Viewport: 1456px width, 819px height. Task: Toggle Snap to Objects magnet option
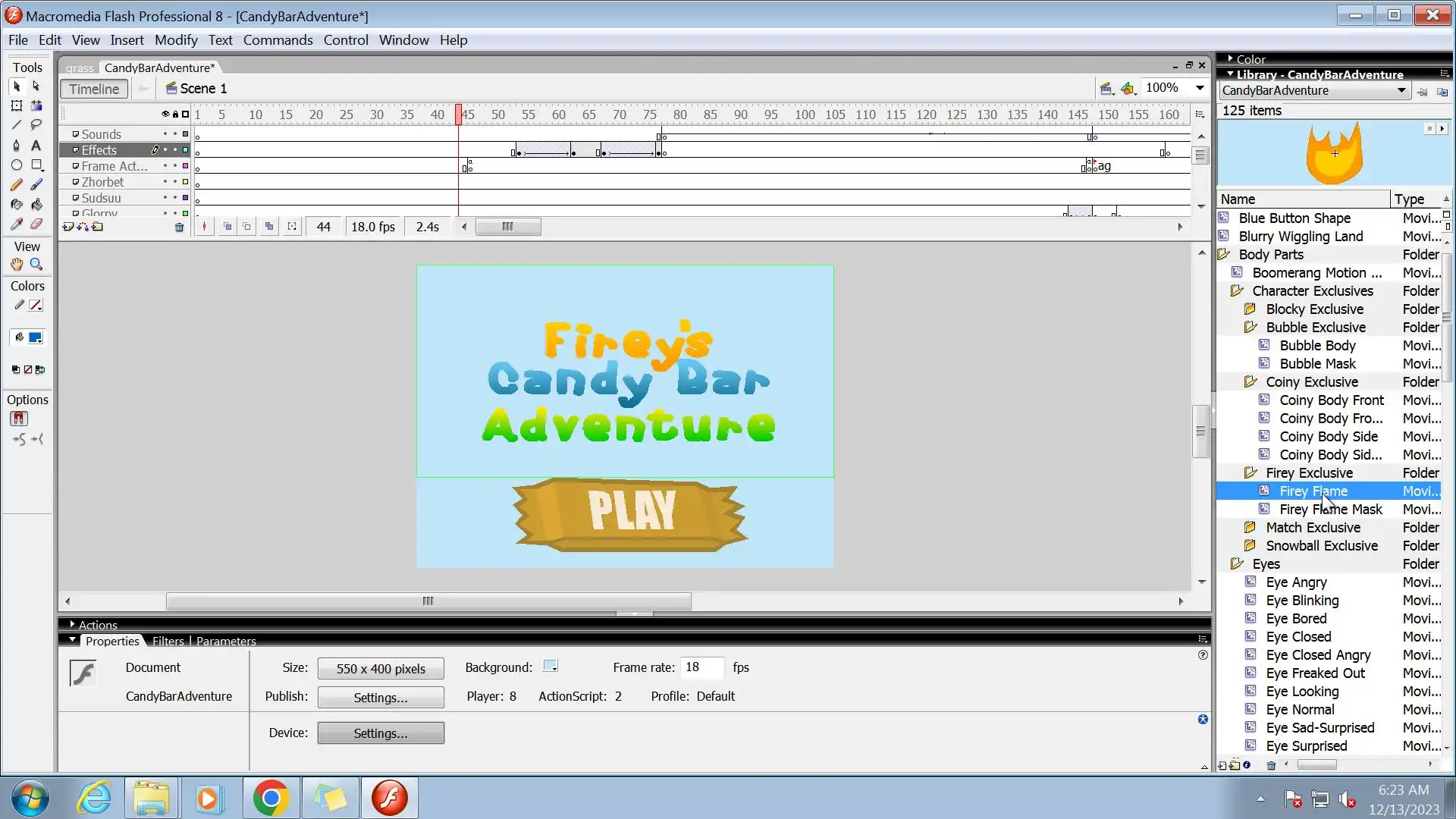tap(19, 419)
